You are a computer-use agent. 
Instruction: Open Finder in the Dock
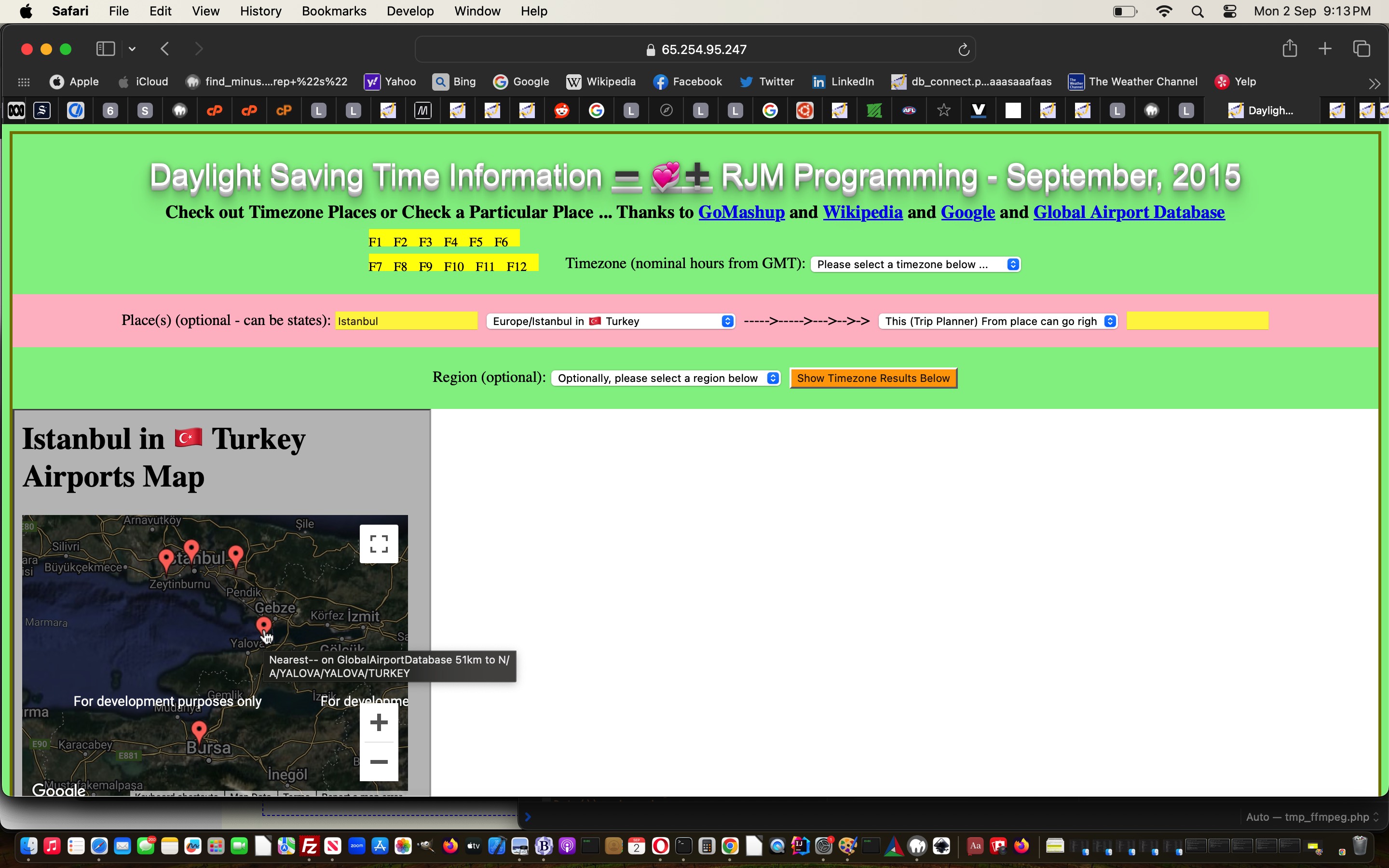pyautogui.click(x=29, y=846)
